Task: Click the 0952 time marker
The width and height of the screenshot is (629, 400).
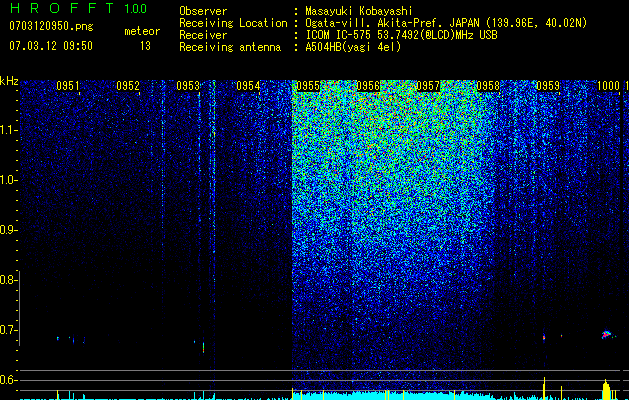Action: click(x=128, y=86)
